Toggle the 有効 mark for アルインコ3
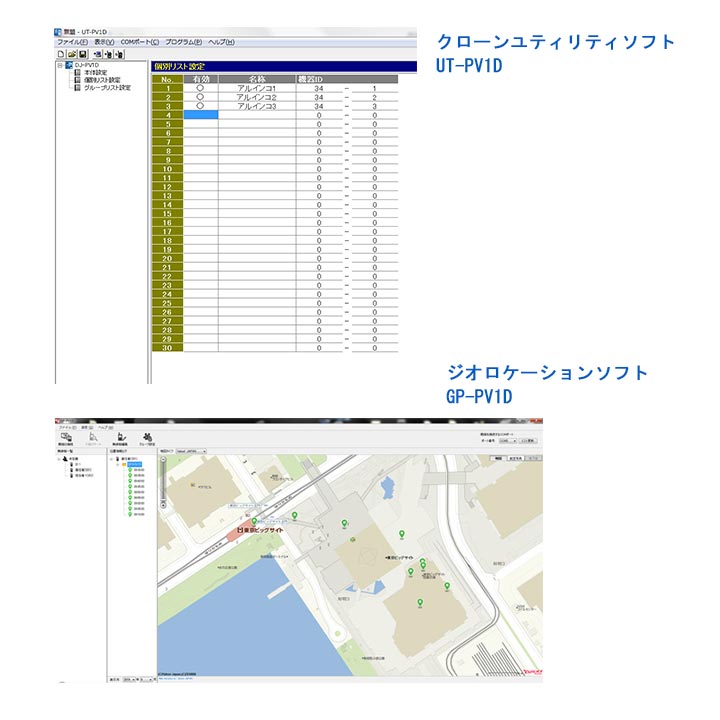Image resolution: width=720 pixels, height=720 pixels. [x=200, y=106]
